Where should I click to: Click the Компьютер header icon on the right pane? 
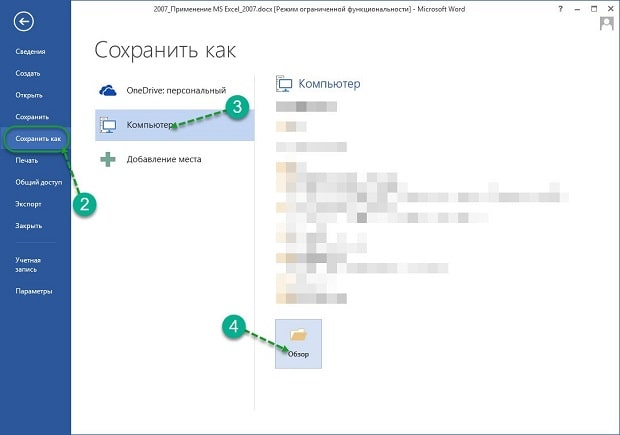pyautogui.click(x=284, y=84)
